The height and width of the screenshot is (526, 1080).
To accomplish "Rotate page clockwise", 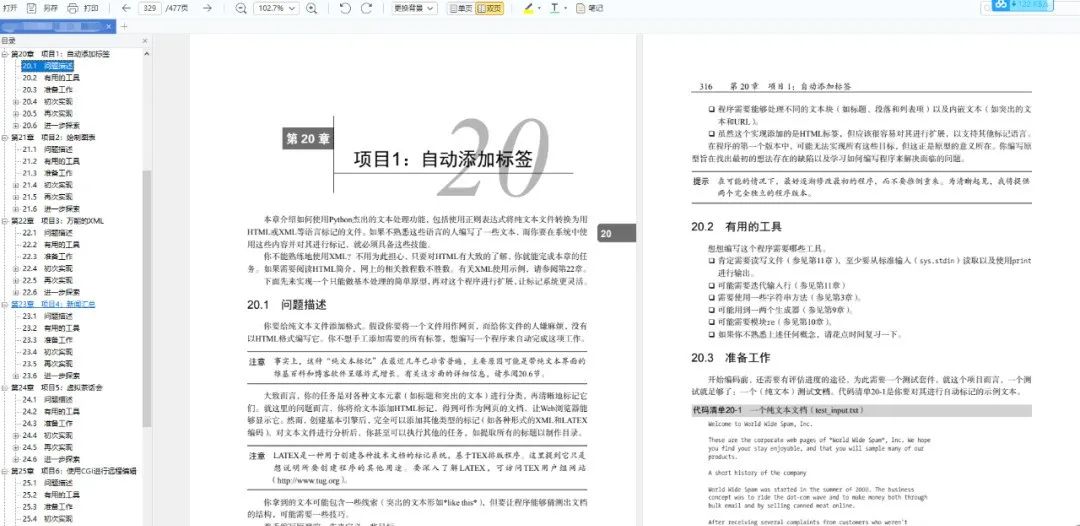I will 366,8.
